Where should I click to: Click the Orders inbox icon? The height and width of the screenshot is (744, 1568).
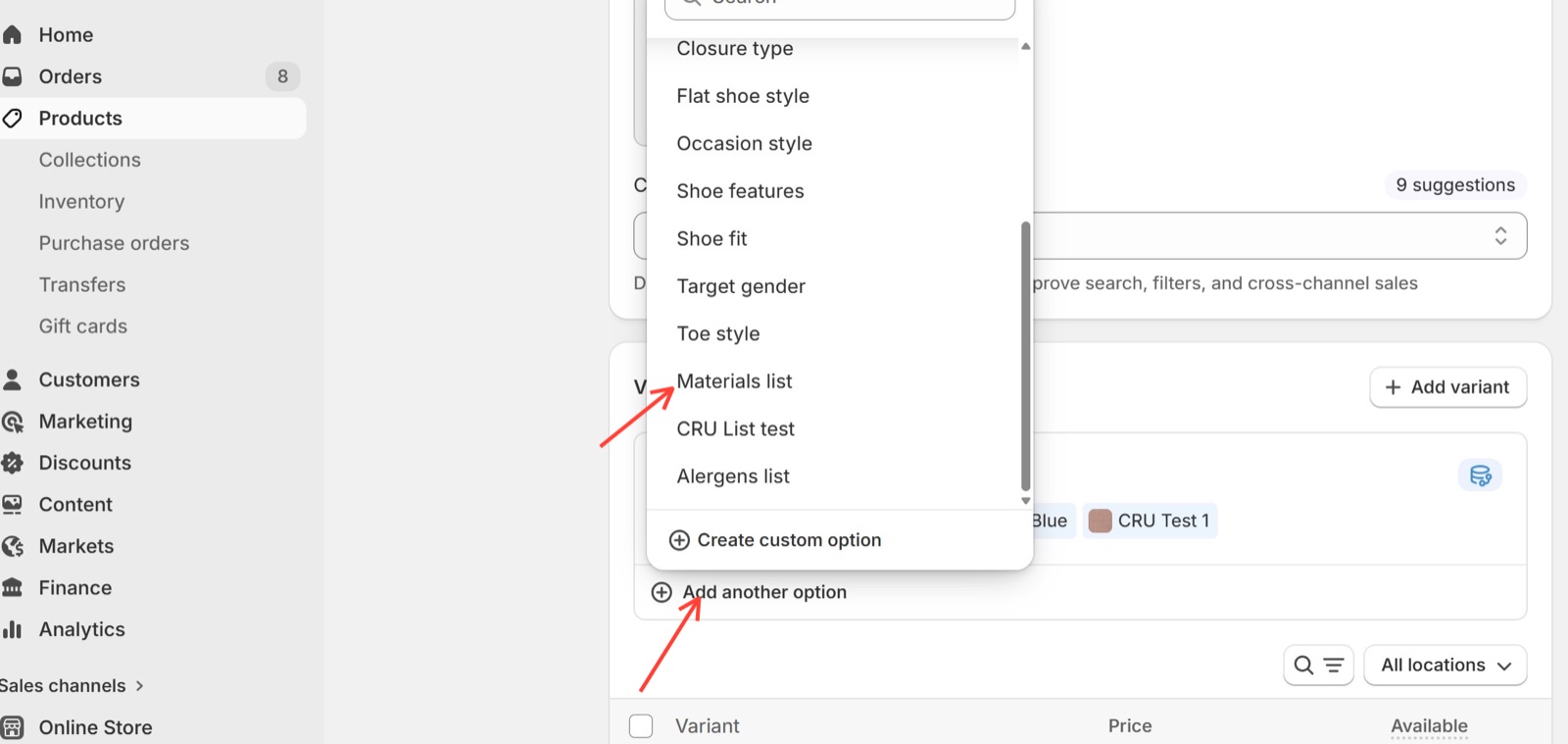pos(12,76)
